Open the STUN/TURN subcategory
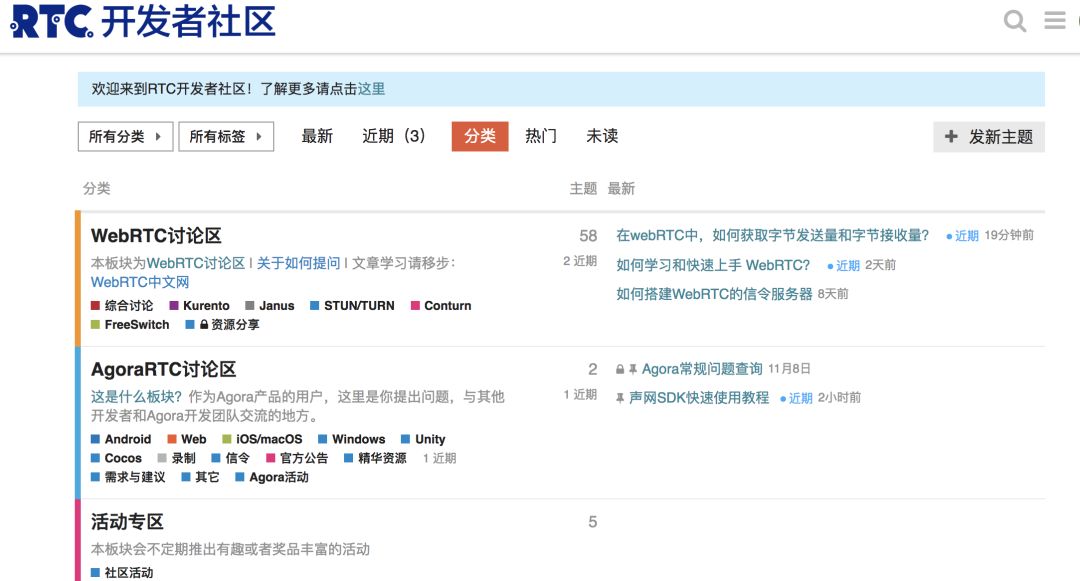This screenshot has width=1080, height=581. [x=352, y=306]
